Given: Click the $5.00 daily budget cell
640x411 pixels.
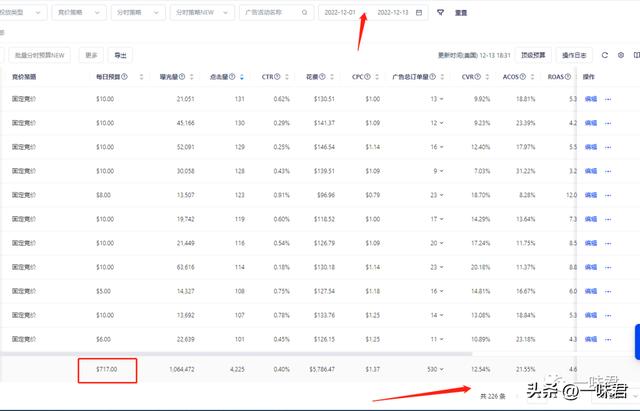Looking at the screenshot, I should pyautogui.click(x=104, y=291).
